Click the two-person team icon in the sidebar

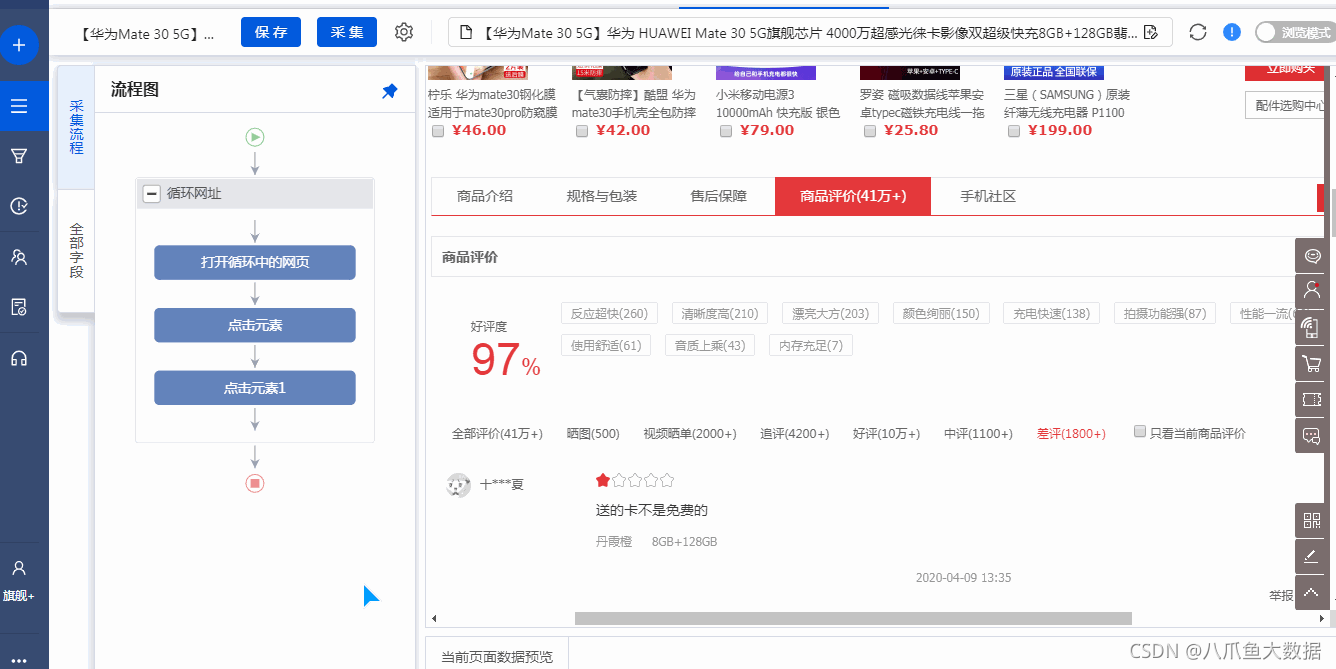point(19,257)
